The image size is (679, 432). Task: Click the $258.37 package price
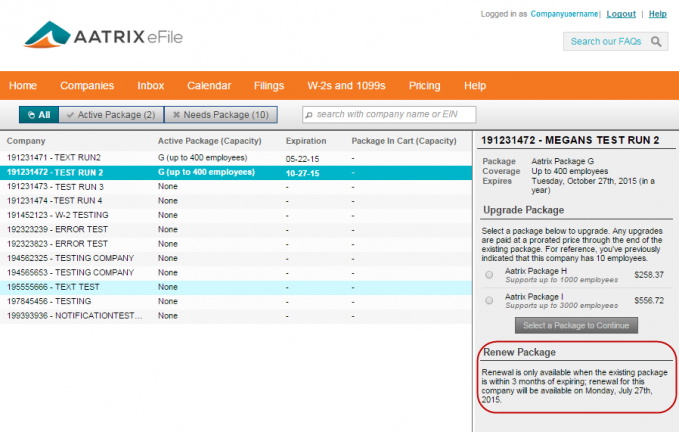point(649,275)
